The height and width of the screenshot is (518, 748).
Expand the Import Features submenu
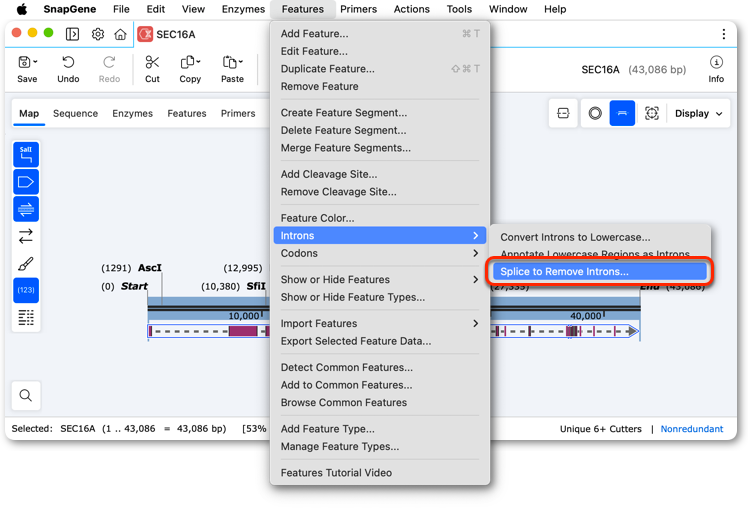click(x=380, y=323)
